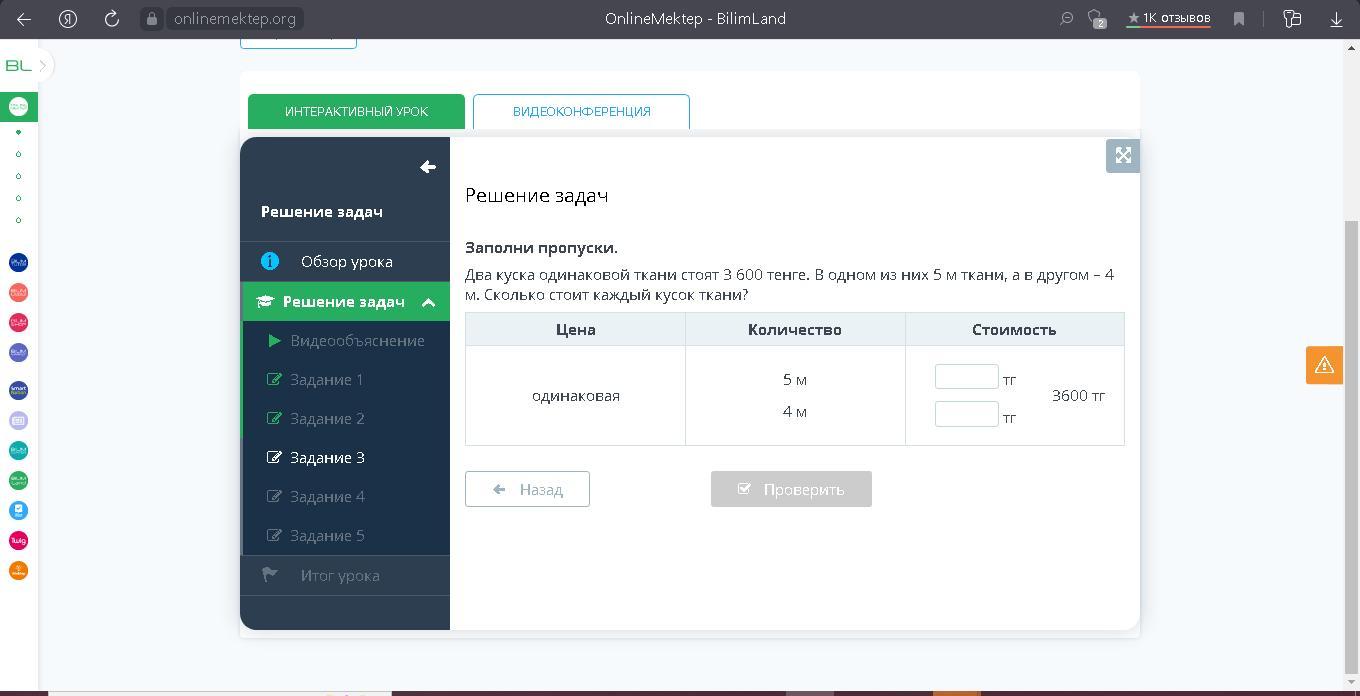Viewport: 1360px width, 696px height.
Task: Open the lavender keyboard sidebar icon
Action: point(18,420)
